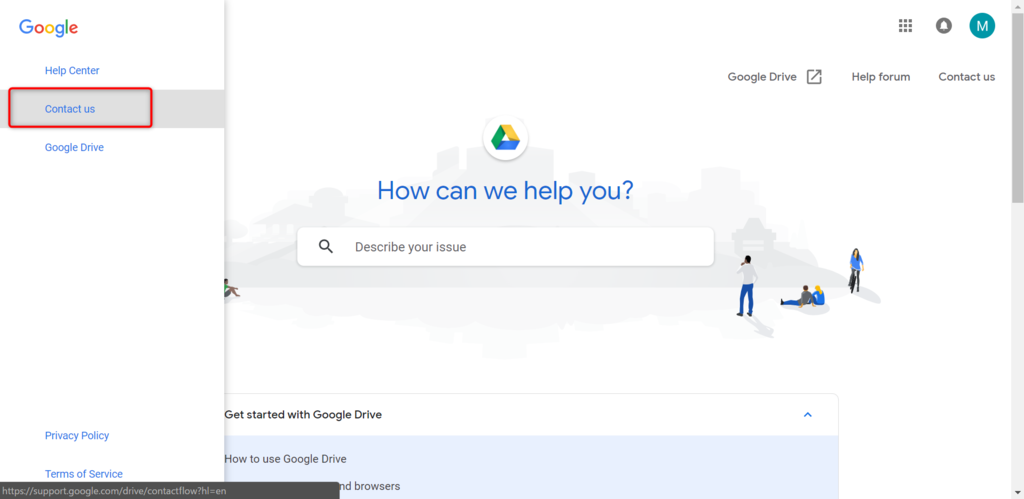1024x499 pixels.
Task: Click the Google Drive triangle logo
Action: (505, 137)
